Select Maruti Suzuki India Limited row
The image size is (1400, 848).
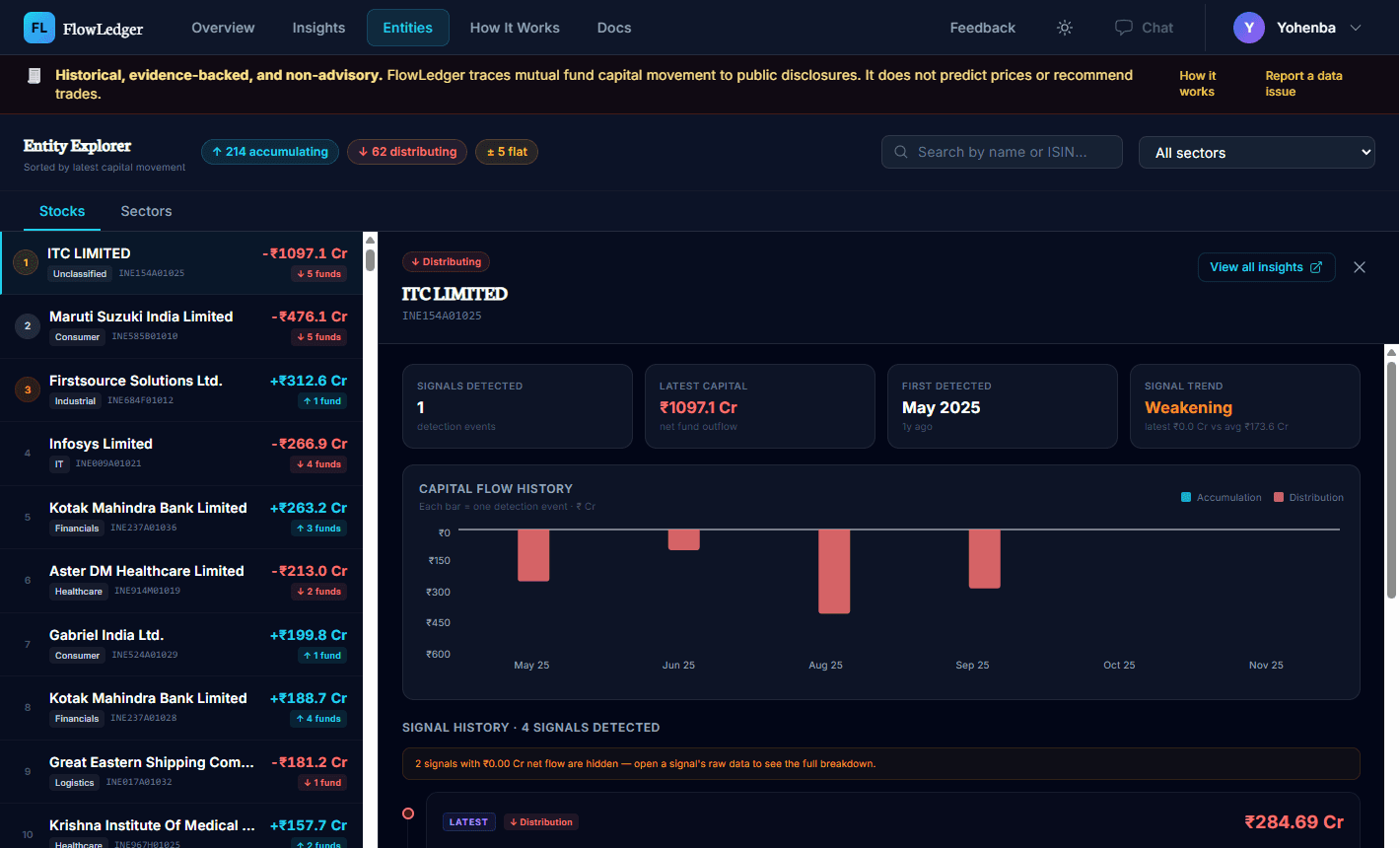point(181,326)
